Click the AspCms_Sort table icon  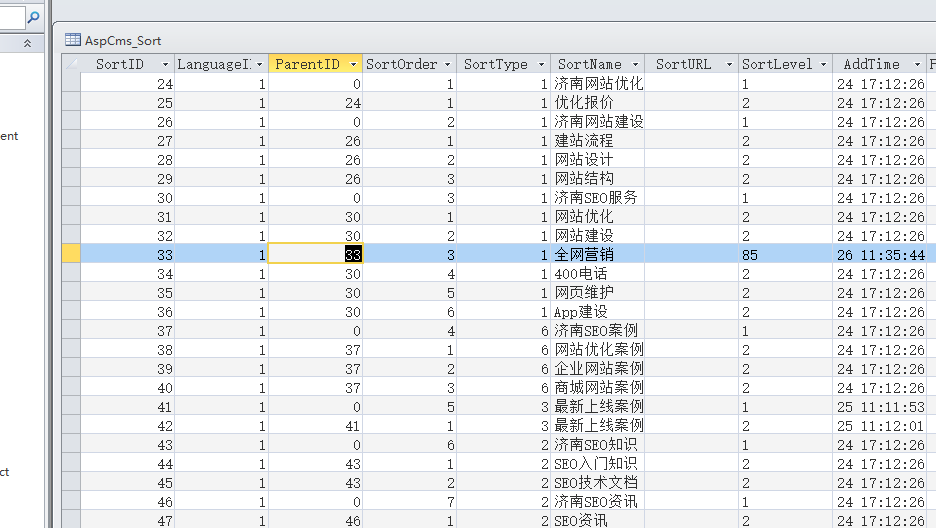72,40
